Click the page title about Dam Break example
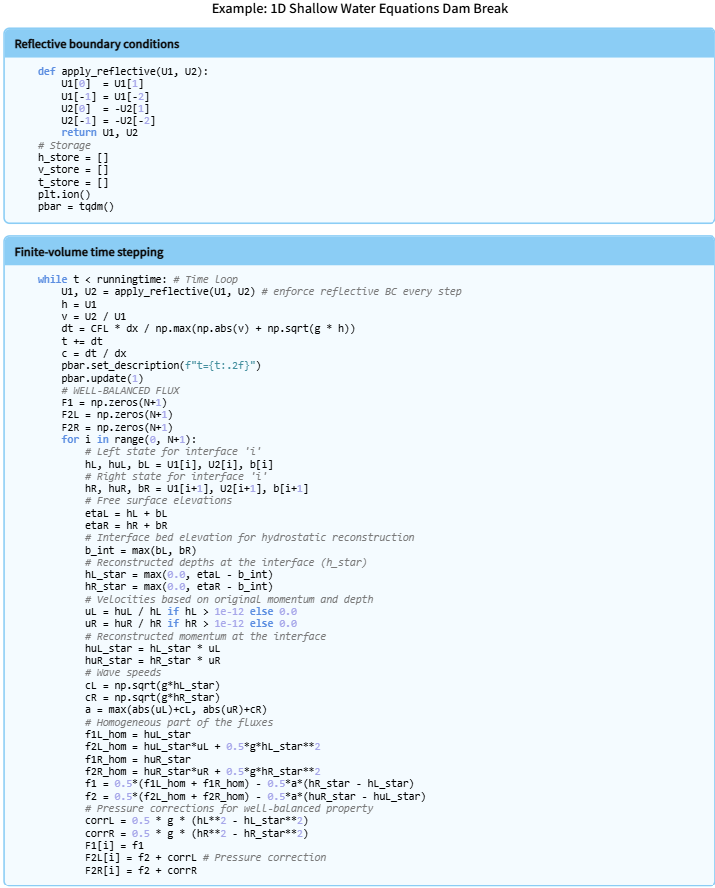 tap(358, 9)
